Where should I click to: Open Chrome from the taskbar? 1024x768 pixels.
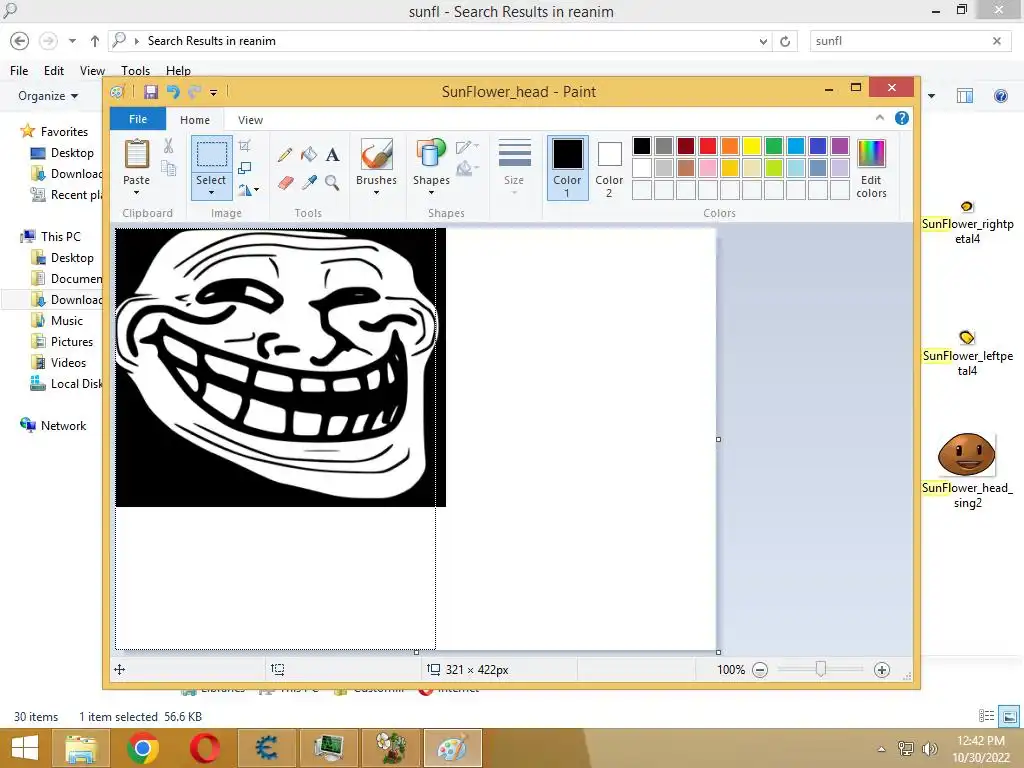pyautogui.click(x=143, y=748)
